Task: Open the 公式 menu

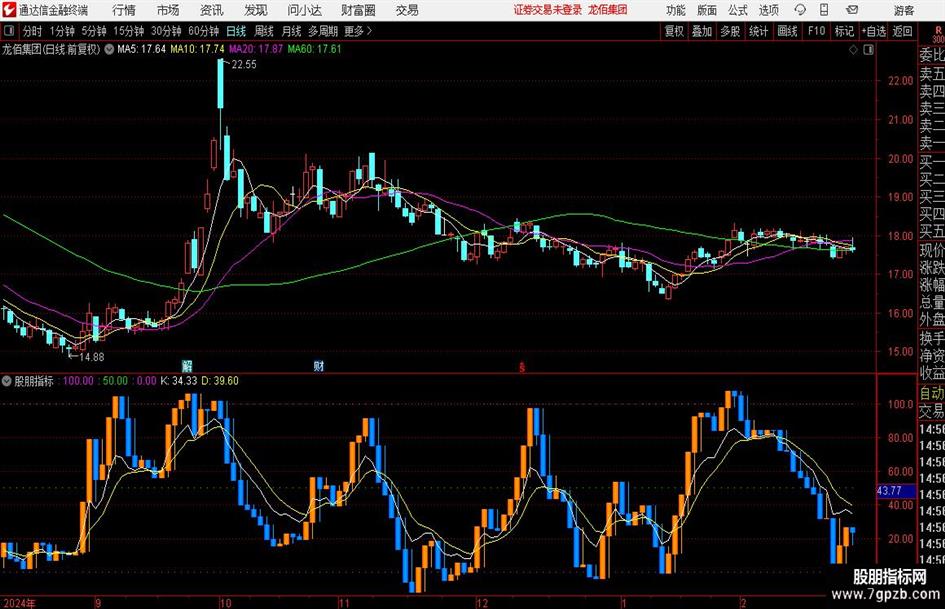Action: tap(738, 10)
